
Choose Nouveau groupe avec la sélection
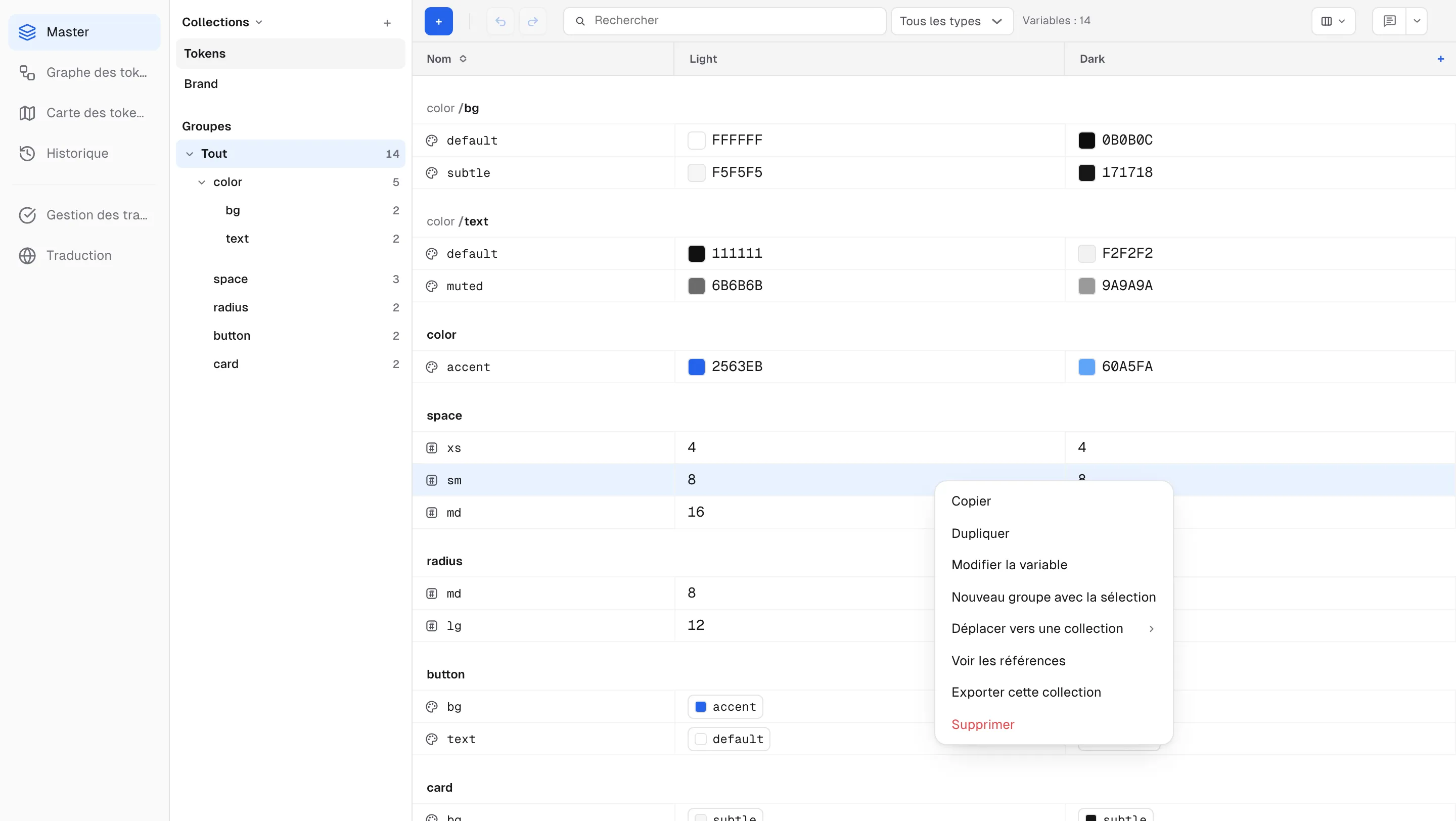(x=1054, y=597)
